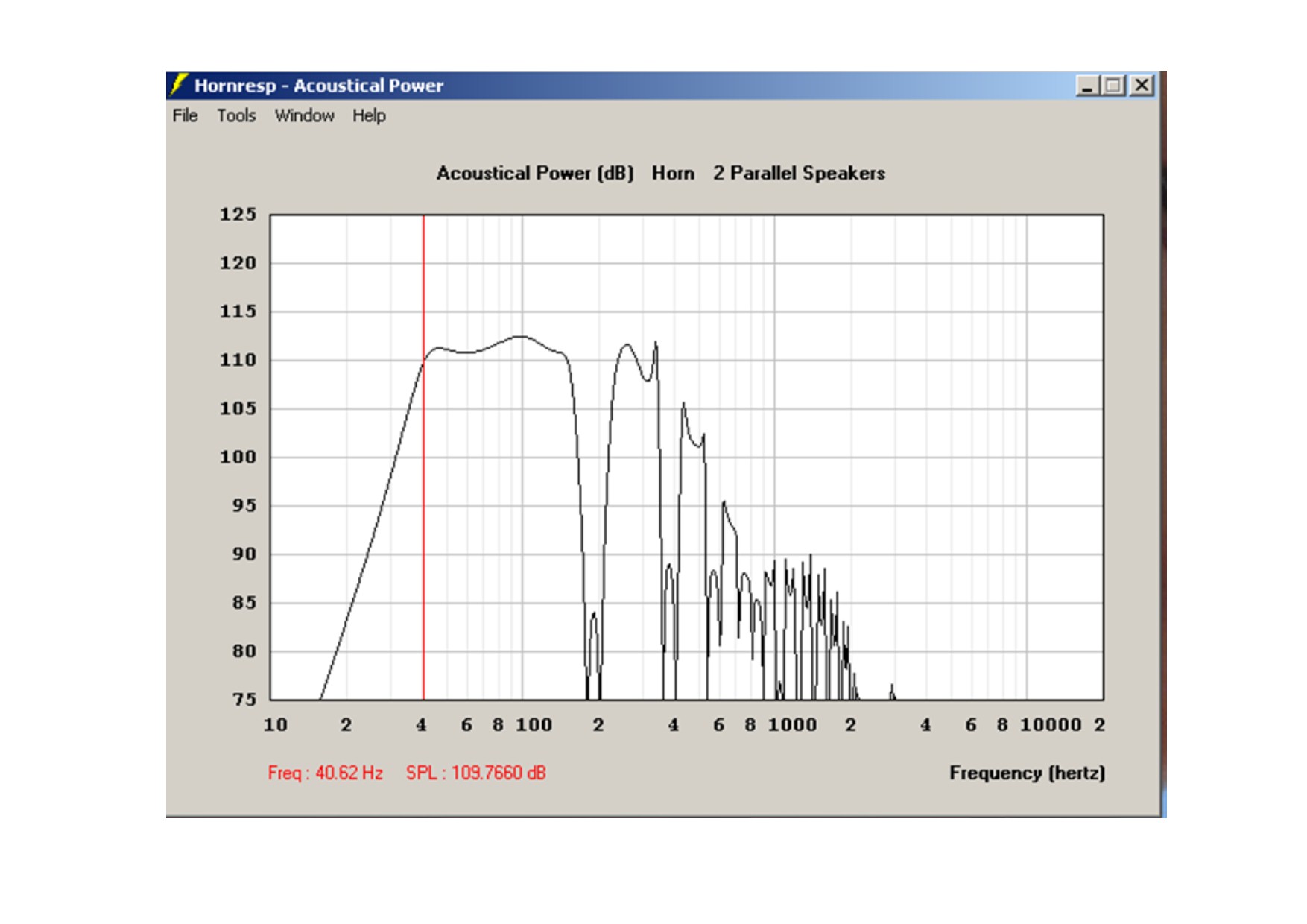Viewport: 1307px width, 924px height.
Task: Open the Window menu
Action: point(304,115)
